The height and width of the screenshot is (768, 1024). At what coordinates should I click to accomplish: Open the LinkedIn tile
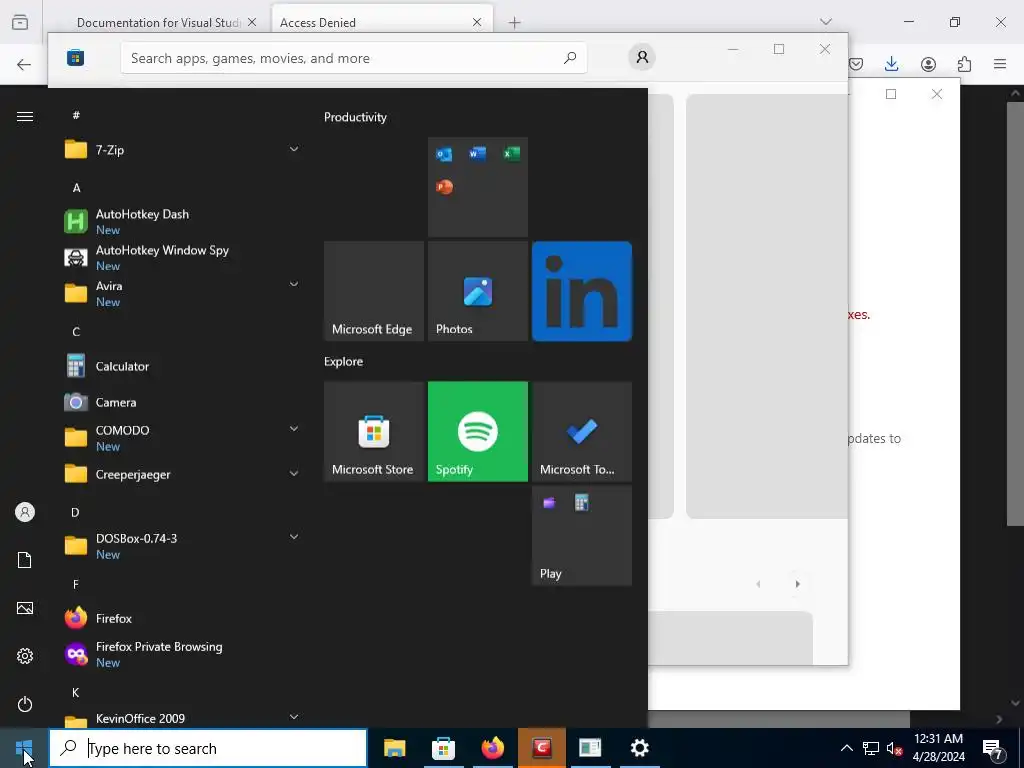click(581, 291)
